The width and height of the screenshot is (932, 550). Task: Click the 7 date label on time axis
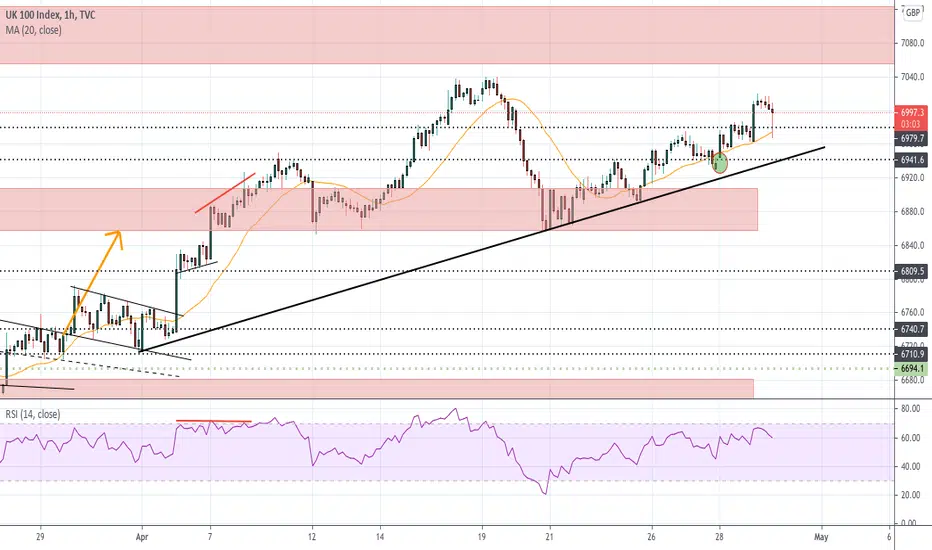210,536
